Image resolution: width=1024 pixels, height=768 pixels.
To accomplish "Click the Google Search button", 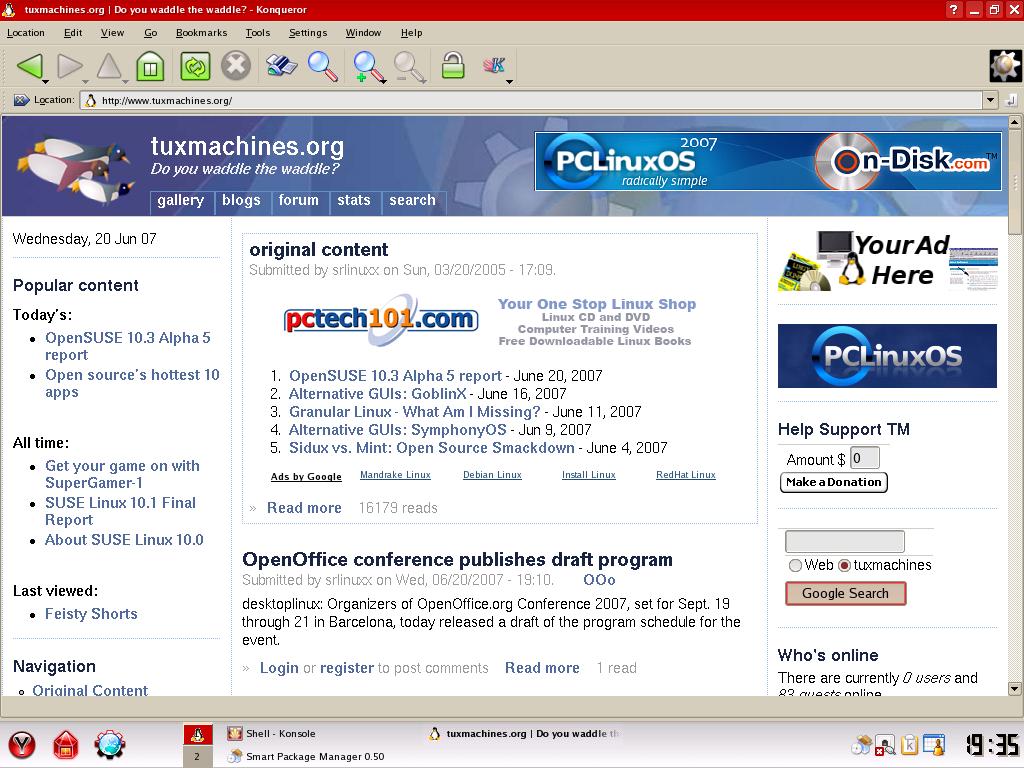I will pos(845,594).
